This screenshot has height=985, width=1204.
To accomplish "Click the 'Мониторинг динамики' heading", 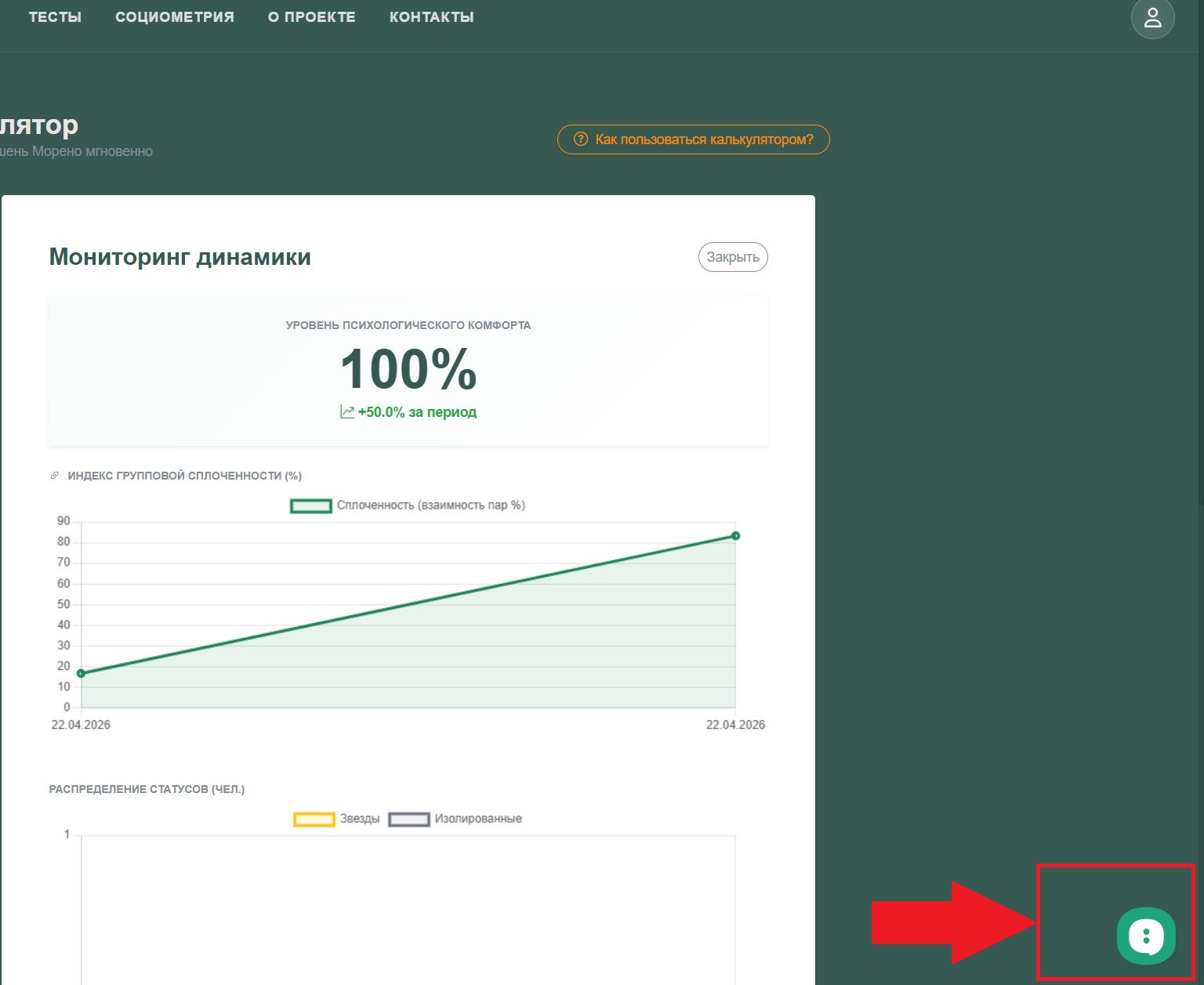I will pos(180,257).
